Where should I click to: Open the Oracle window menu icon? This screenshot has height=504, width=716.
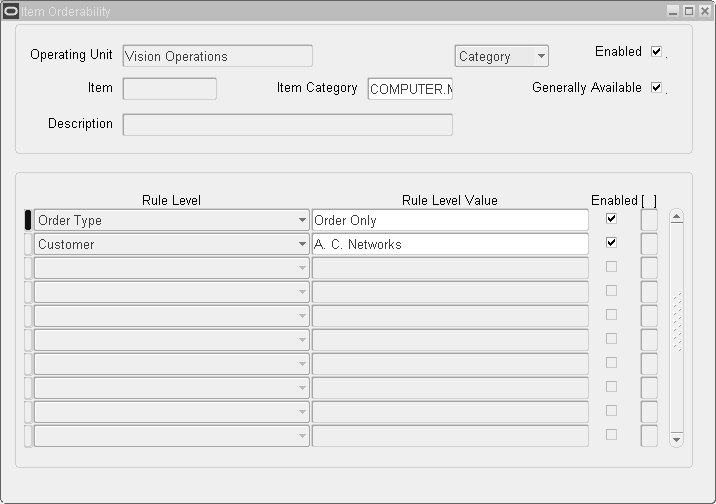(x=10, y=10)
